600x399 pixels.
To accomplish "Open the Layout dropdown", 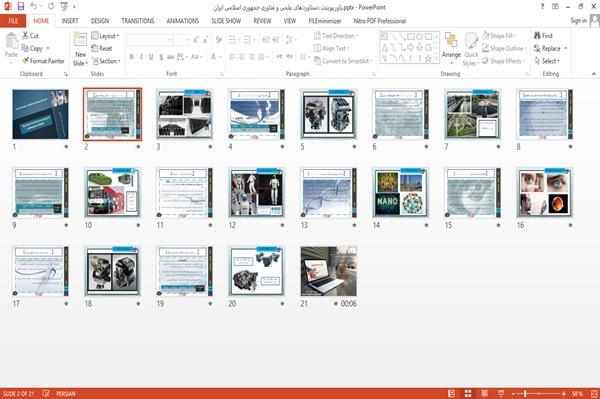I will click(106, 36).
